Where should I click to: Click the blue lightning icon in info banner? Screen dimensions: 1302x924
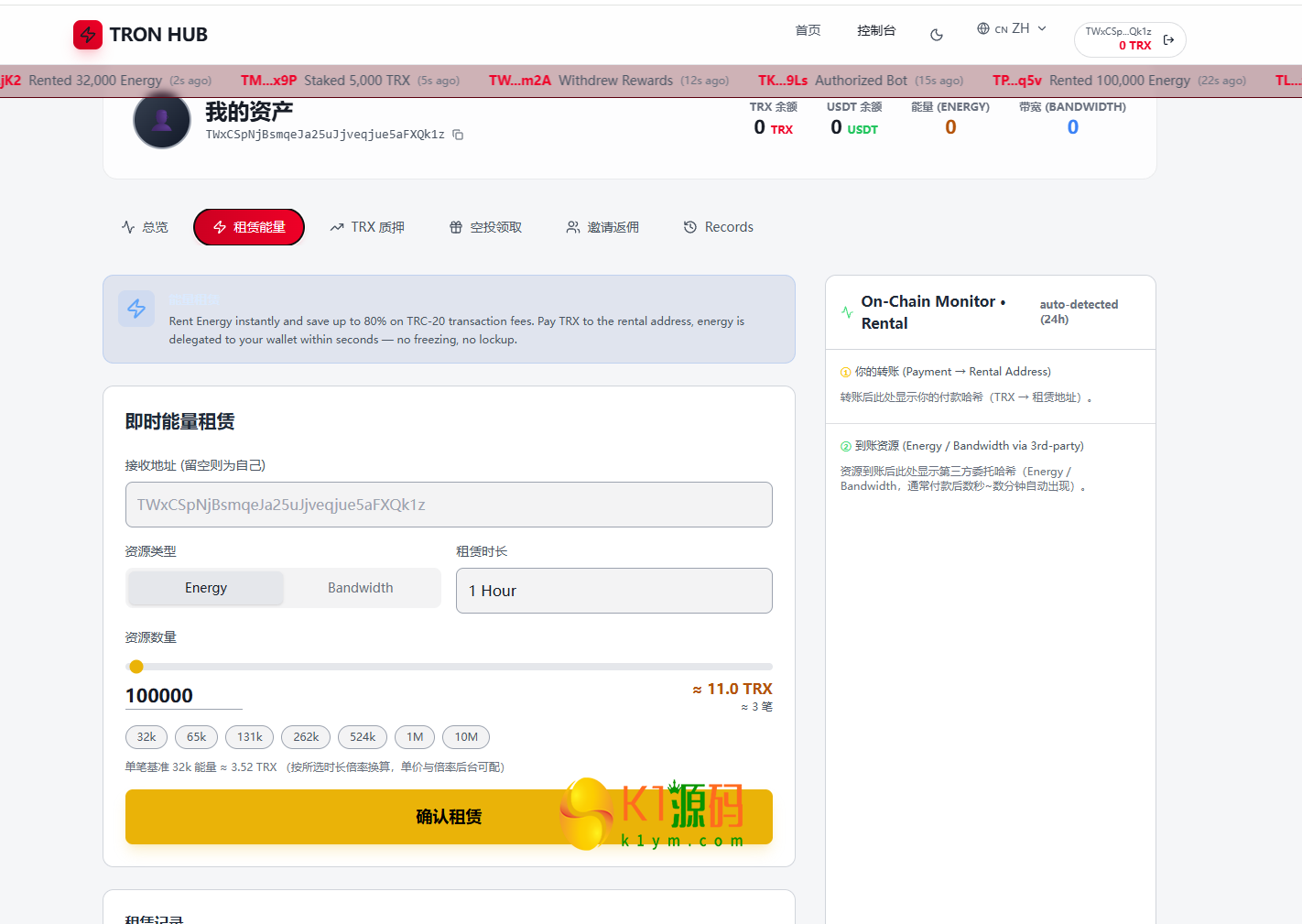(136, 309)
